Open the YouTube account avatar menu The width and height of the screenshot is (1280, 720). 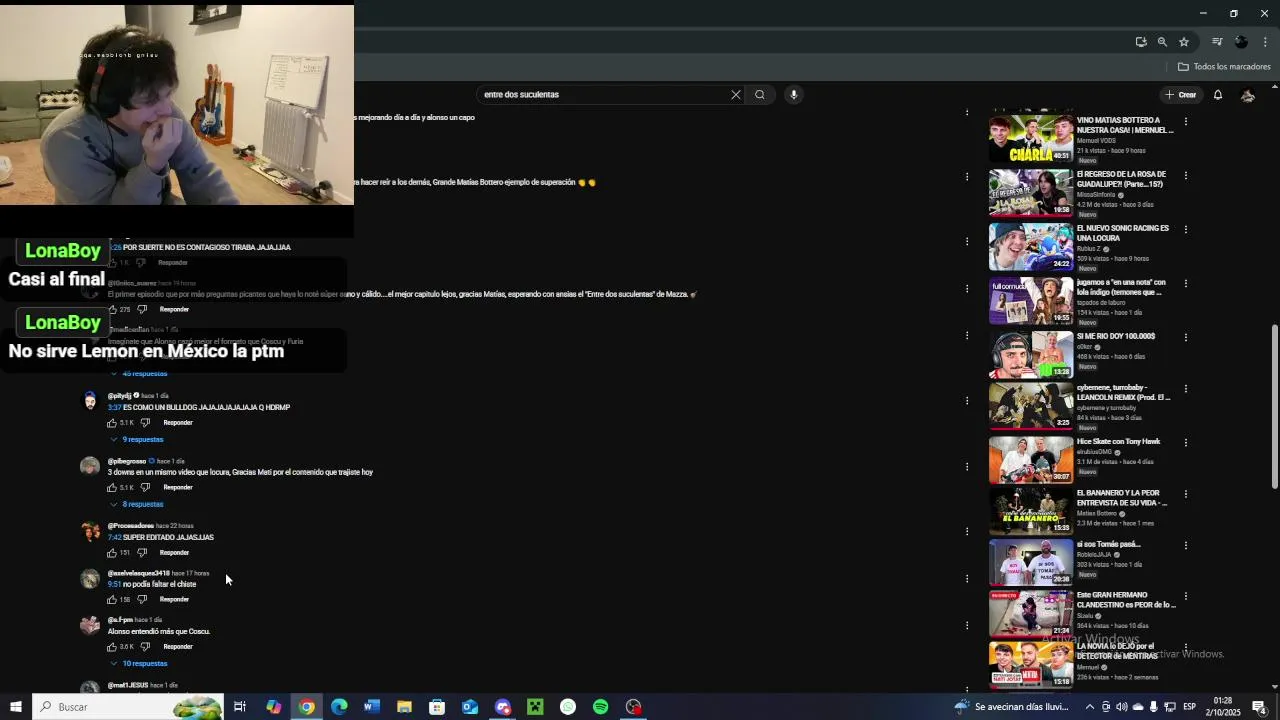pos(1248,95)
